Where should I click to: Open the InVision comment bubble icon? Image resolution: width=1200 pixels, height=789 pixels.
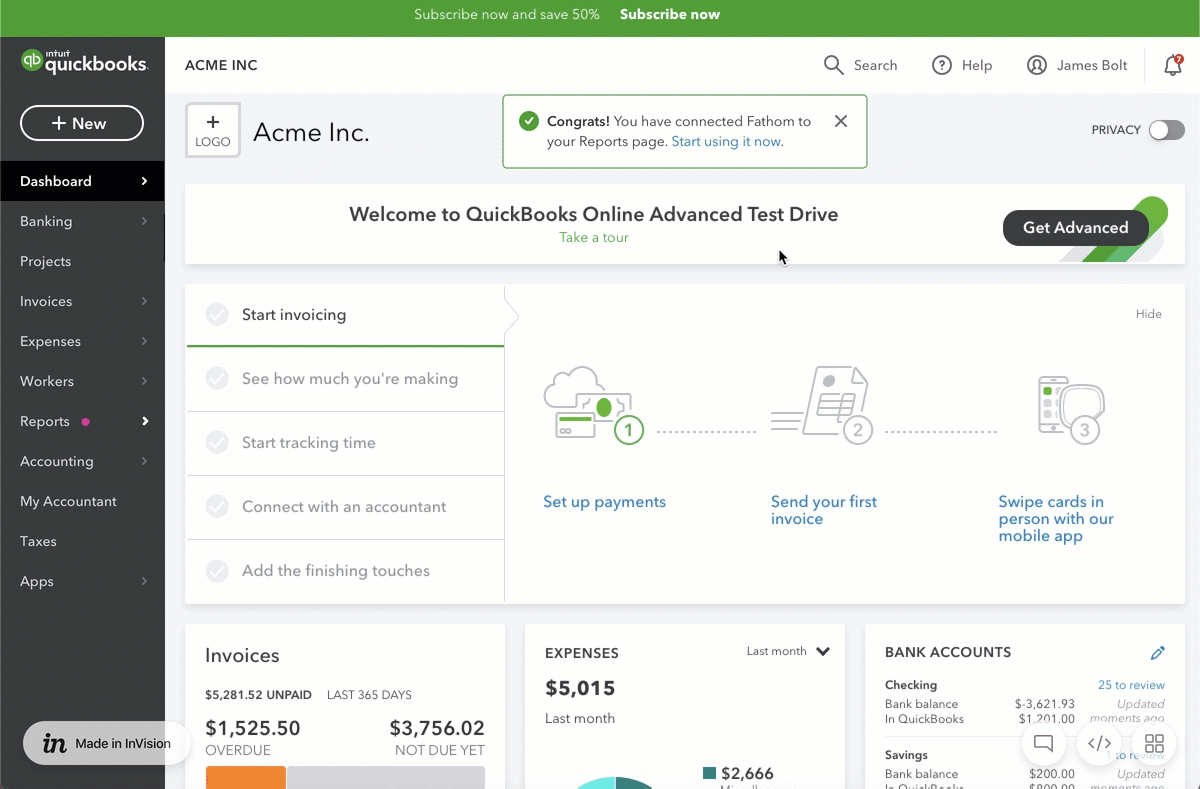(1043, 743)
